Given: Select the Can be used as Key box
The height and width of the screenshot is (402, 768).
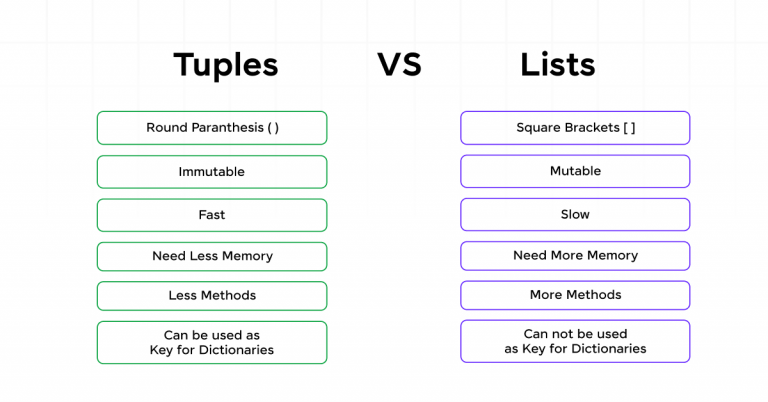Looking at the screenshot, I should point(212,342).
